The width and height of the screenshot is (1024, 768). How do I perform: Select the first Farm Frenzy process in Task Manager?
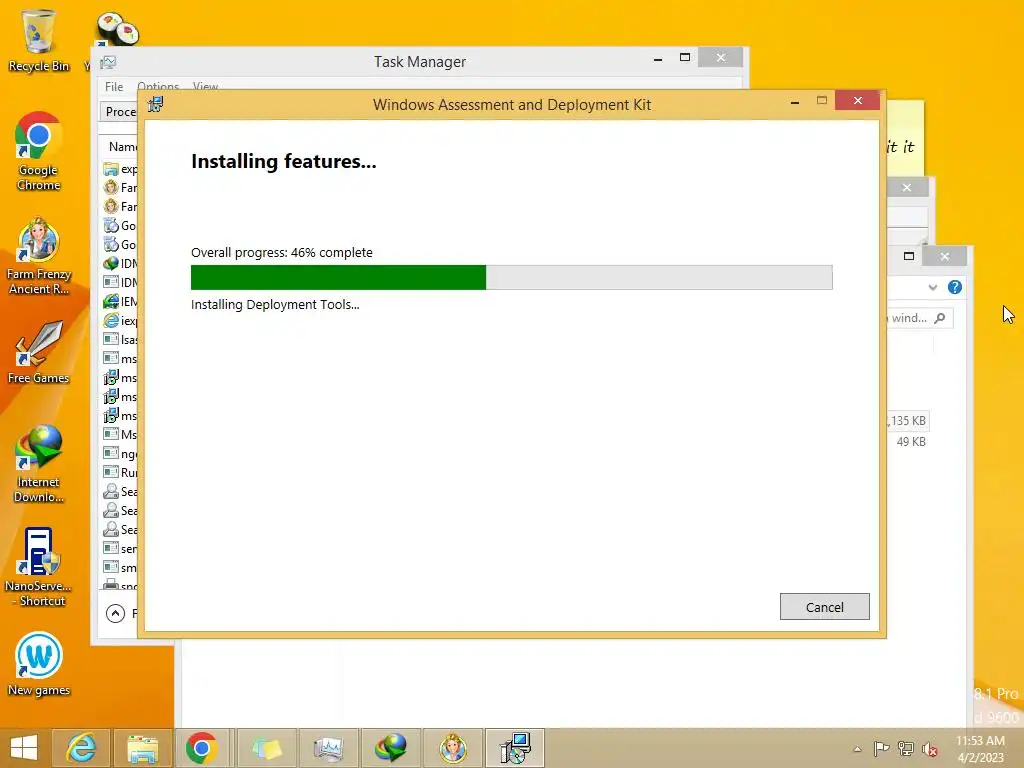click(120, 188)
